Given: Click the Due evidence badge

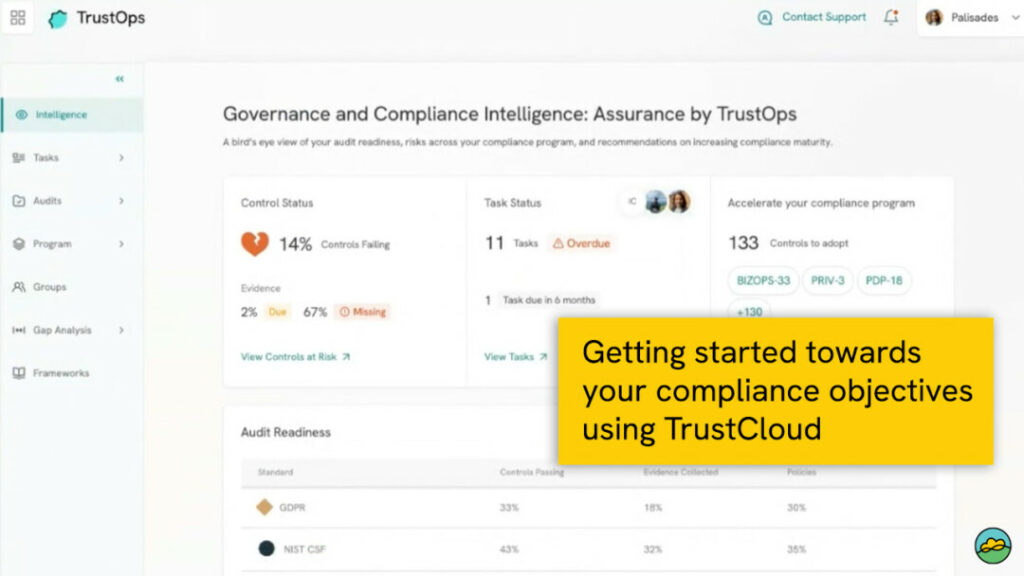Looking at the screenshot, I should pyautogui.click(x=278, y=312).
